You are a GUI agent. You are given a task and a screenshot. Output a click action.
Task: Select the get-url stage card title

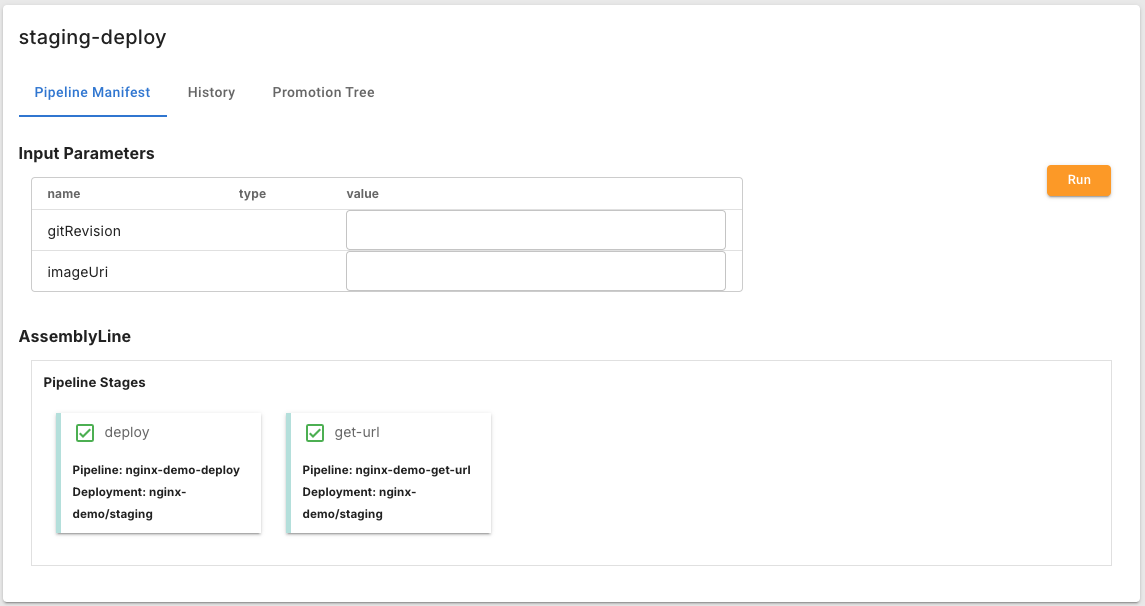point(357,433)
